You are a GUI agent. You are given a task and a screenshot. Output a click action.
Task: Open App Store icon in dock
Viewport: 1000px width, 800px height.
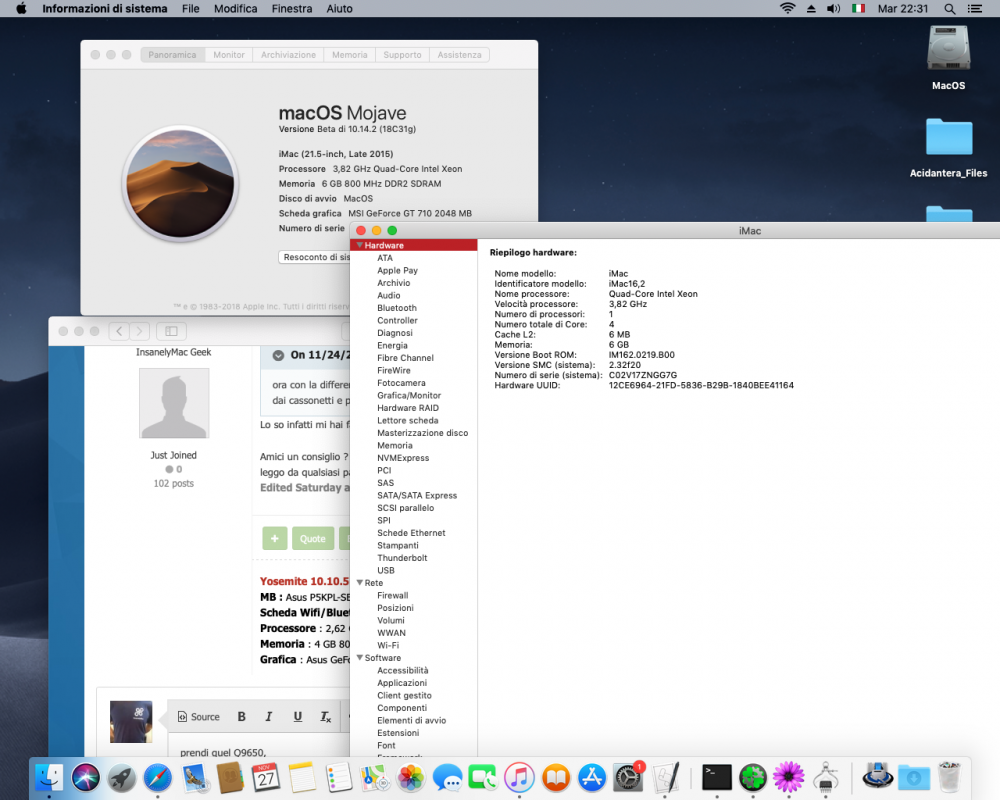click(x=592, y=777)
